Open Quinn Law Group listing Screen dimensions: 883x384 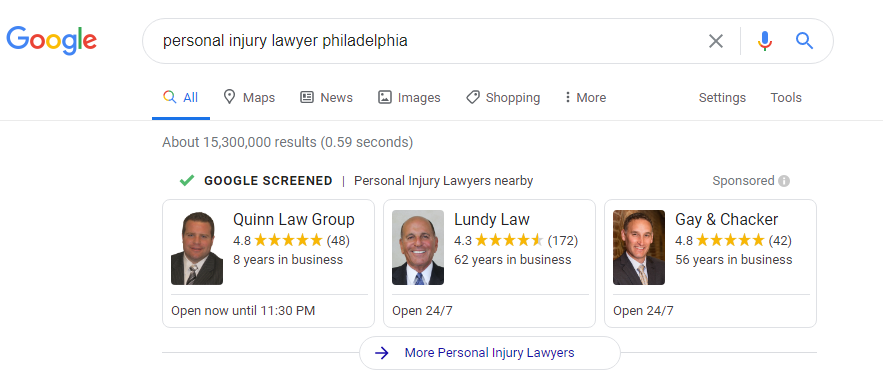294,219
